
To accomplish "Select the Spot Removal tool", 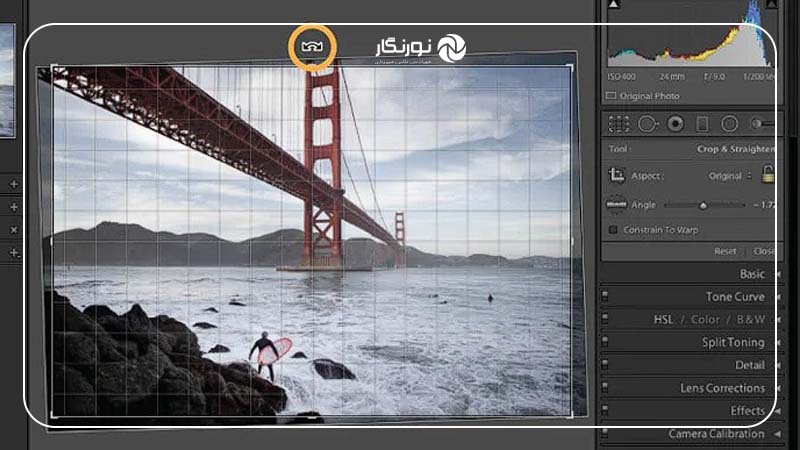I will 647,124.
